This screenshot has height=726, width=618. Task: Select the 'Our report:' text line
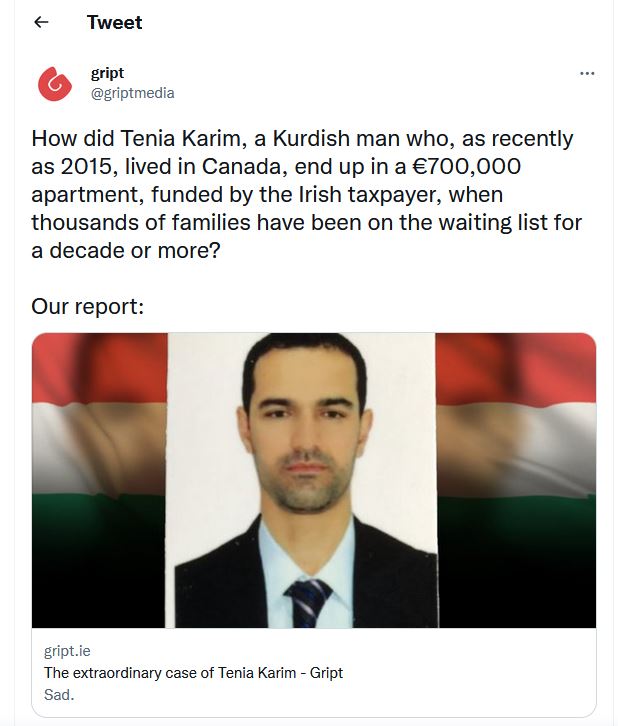88,306
